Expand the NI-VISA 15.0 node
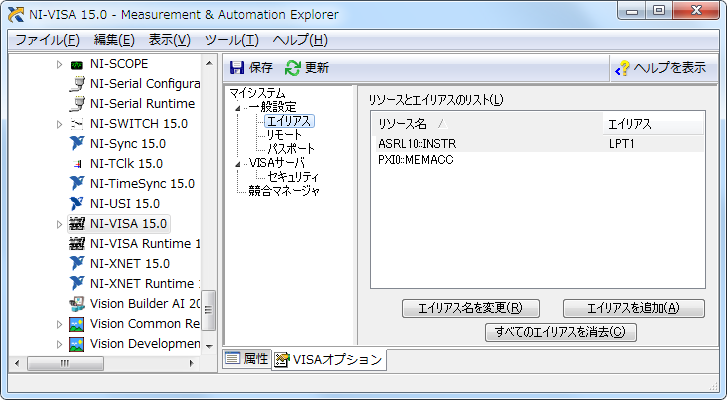The image size is (727, 400). [x=59, y=224]
